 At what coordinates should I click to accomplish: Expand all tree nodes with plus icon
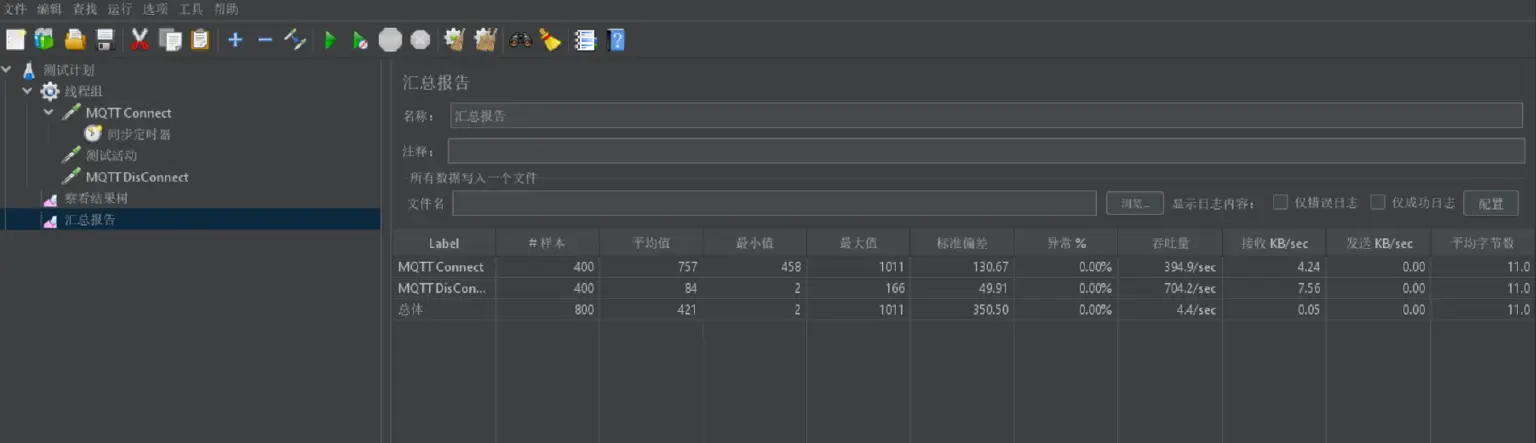[x=235, y=40]
